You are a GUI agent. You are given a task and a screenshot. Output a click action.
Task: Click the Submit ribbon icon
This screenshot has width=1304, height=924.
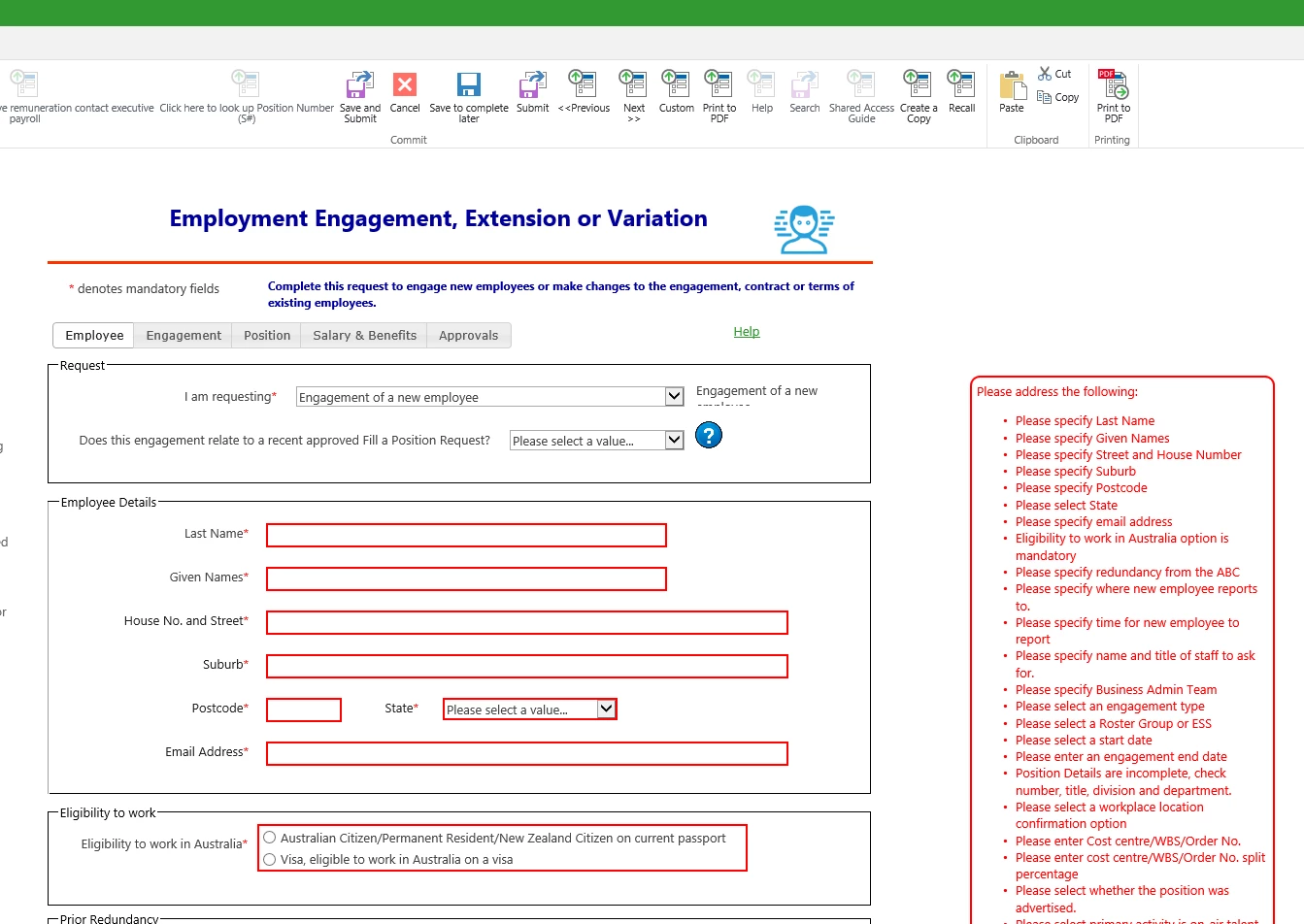pos(532,84)
